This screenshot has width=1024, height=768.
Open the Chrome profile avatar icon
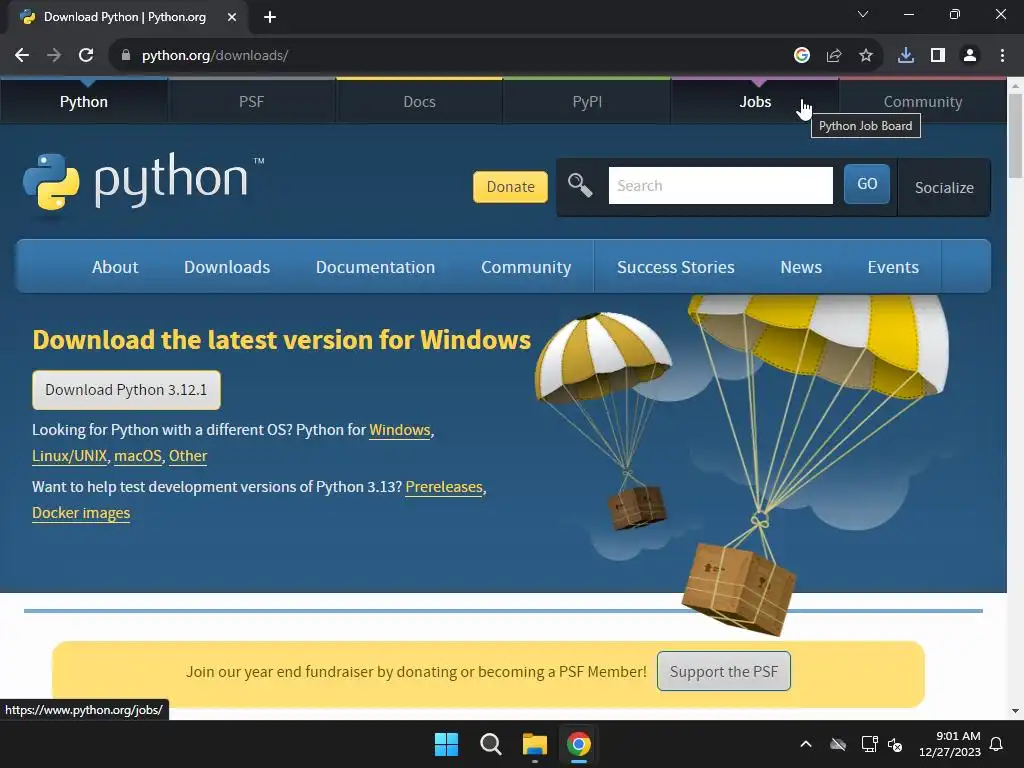pos(970,56)
